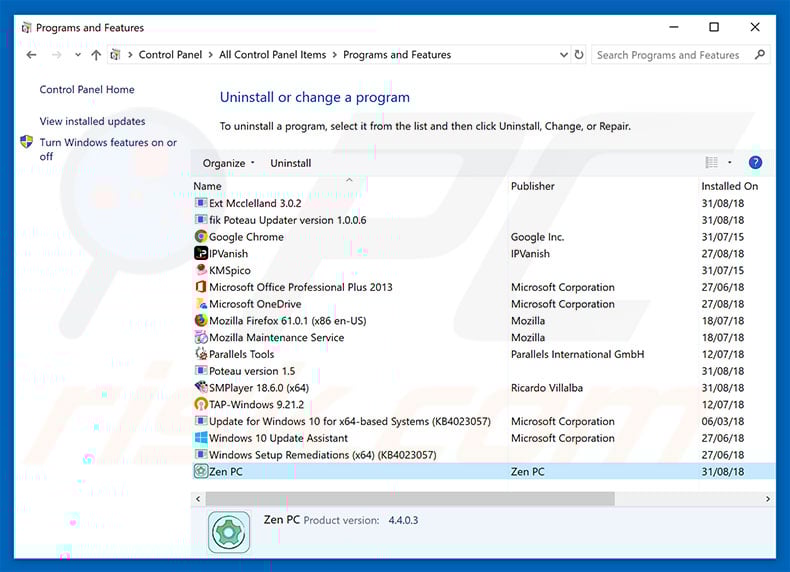Click the Control Panel breadcrumb
The image size is (790, 572).
tap(170, 54)
